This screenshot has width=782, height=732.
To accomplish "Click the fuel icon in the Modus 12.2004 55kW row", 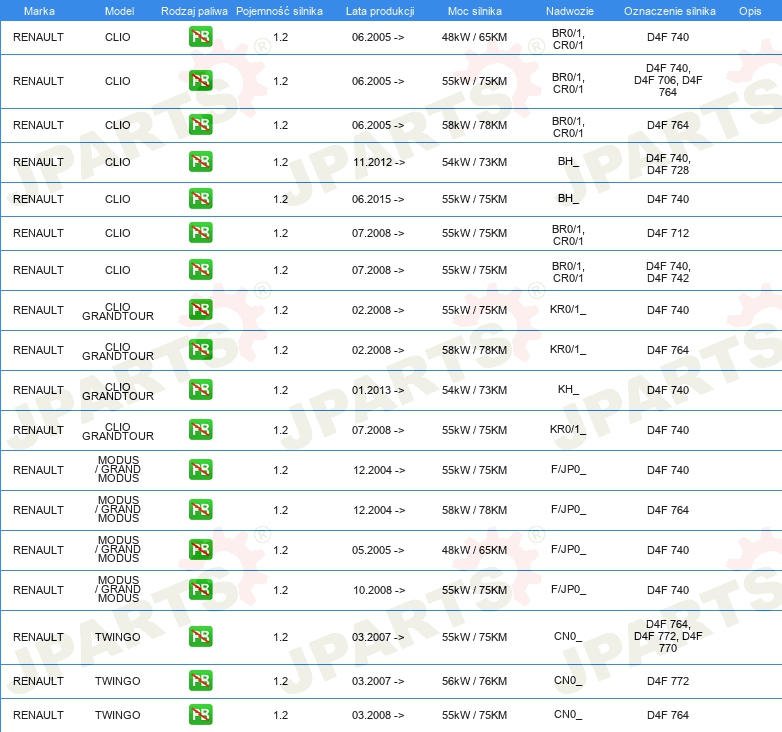I will click(x=200, y=470).
